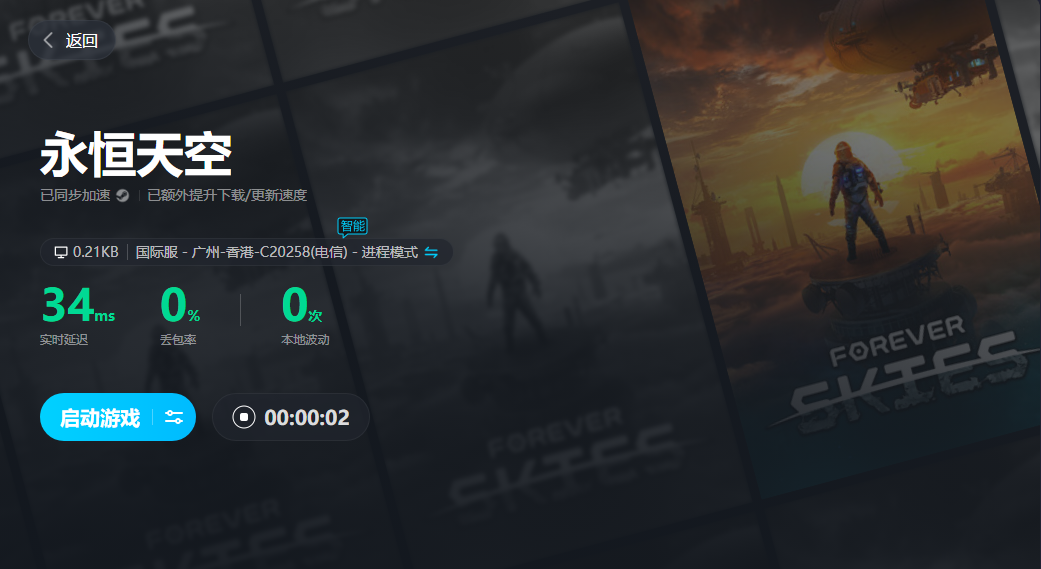Viewport: 1041px width, 569px height.
Task: Go back using the 返回 button
Action: pyautogui.click(x=72, y=41)
